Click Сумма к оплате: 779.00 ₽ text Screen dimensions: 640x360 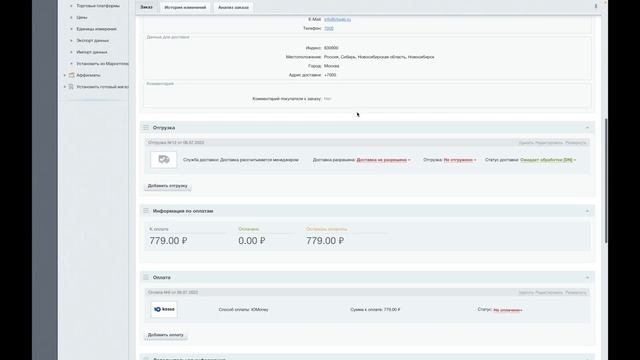click(375, 310)
